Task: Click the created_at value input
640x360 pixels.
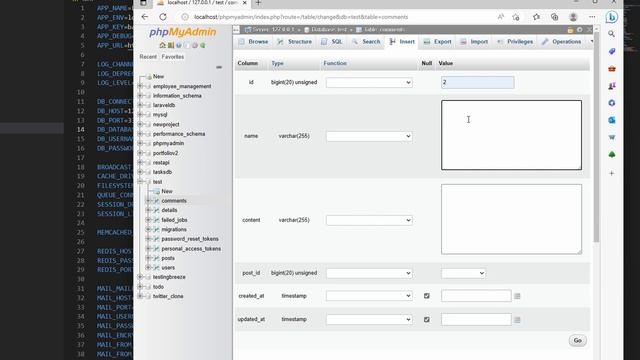Action: 476,296
